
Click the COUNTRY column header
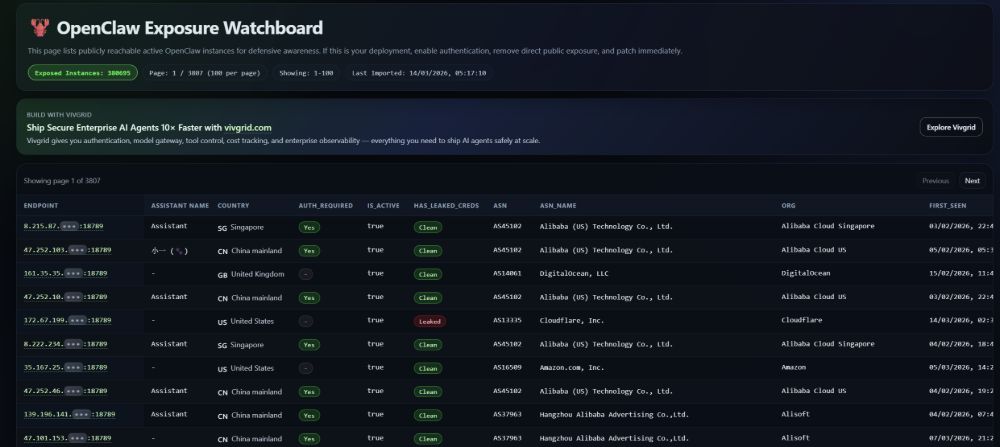[233, 205]
